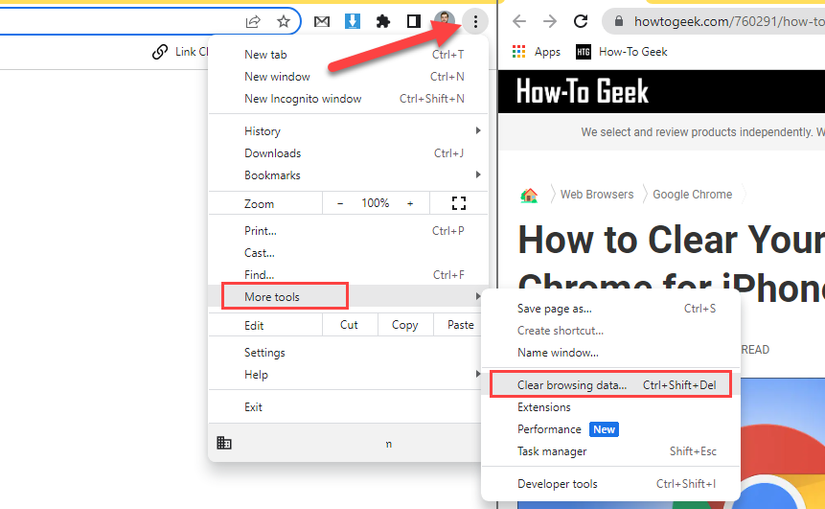Expand the More tools submenu arrow

pos(478,296)
